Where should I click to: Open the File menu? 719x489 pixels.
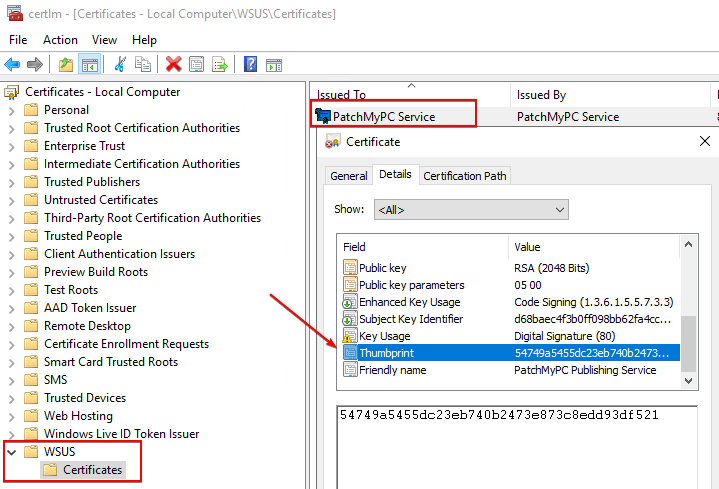coord(18,40)
